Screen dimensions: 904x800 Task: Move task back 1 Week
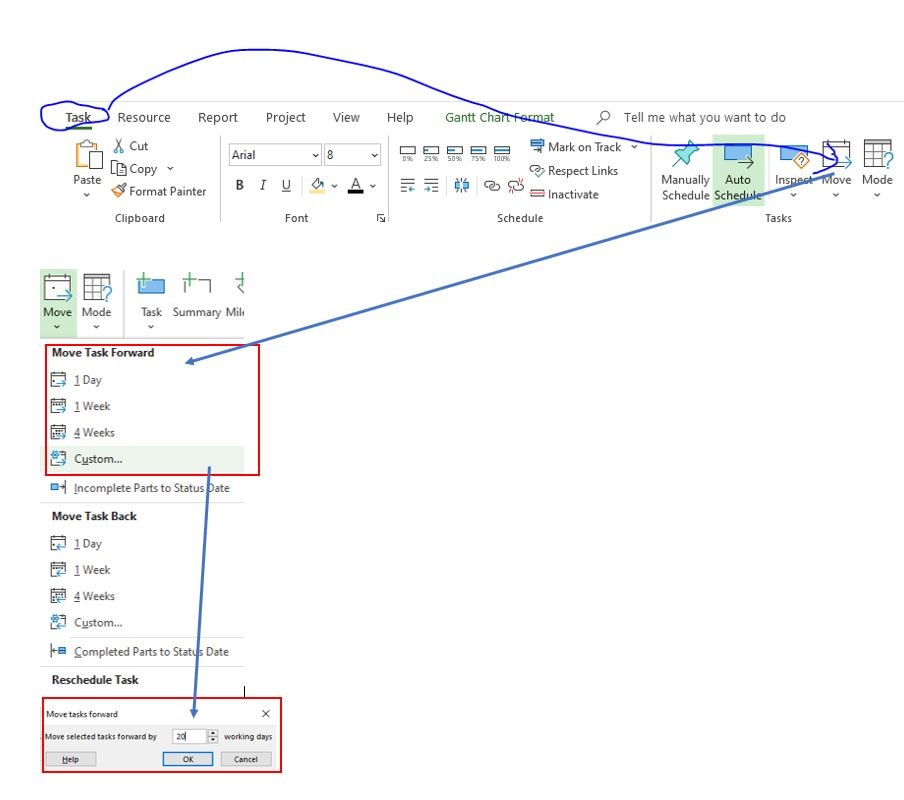(x=144, y=570)
